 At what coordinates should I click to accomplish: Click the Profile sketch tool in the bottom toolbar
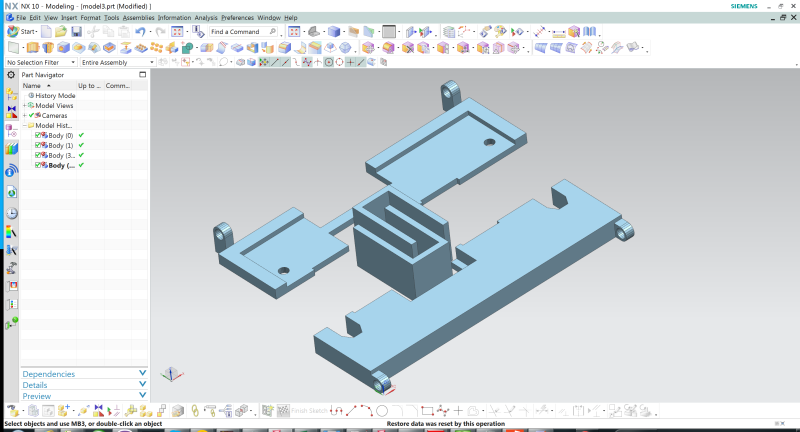(336, 411)
